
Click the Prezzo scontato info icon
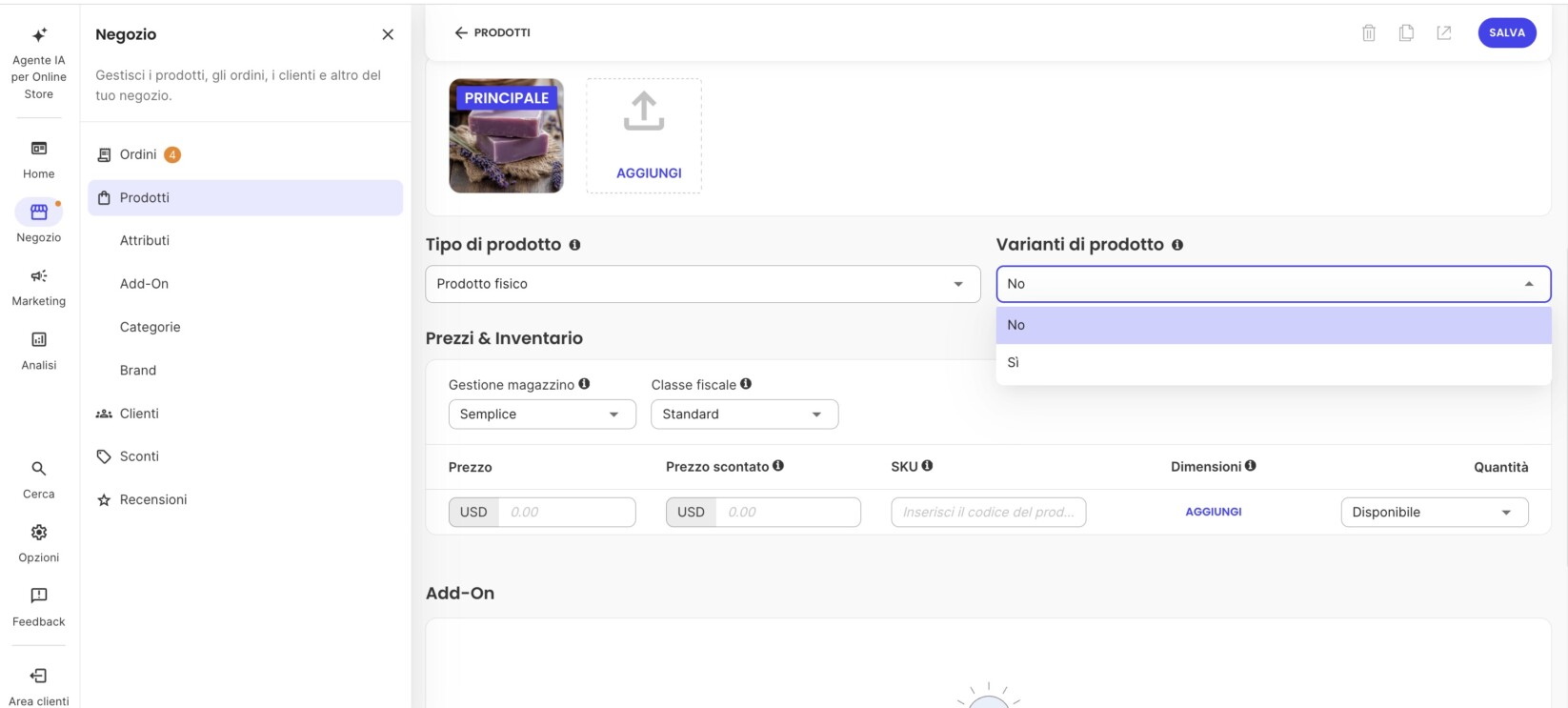coord(778,466)
